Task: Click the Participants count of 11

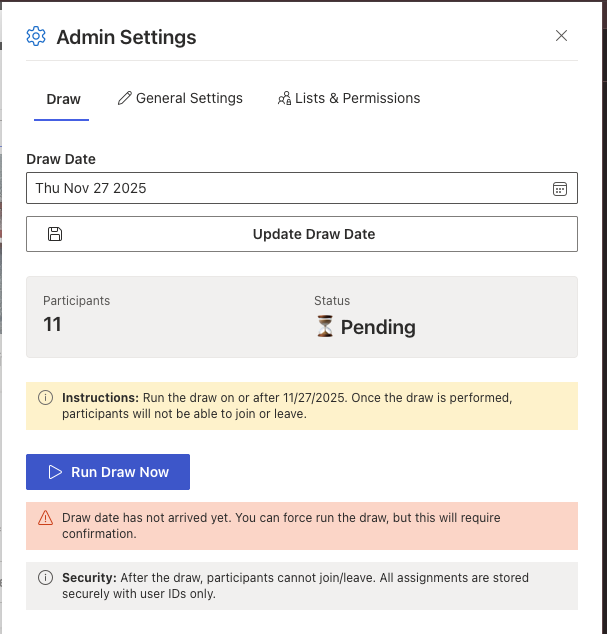Action: [52, 324]
